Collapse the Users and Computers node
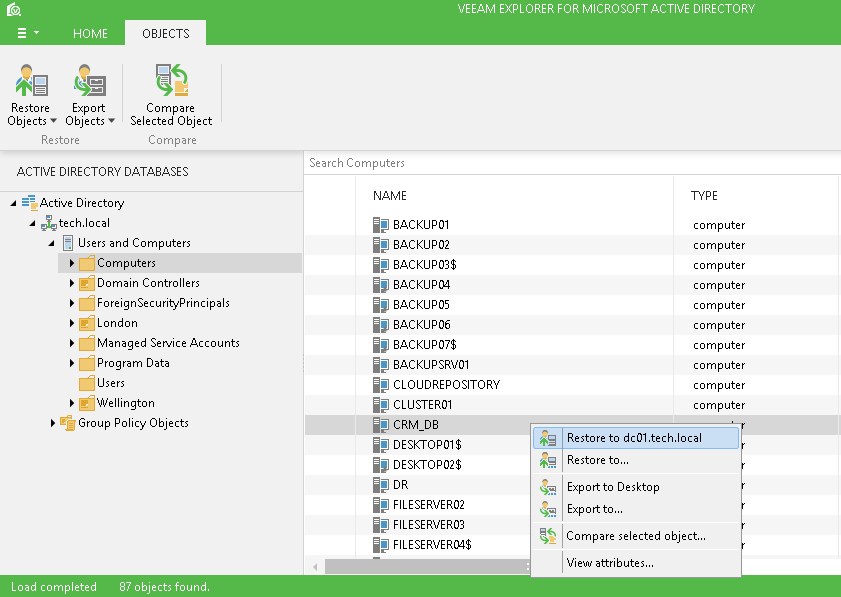Screen dimensions: 841x597 pyautogui.click(x=52, y=243)
